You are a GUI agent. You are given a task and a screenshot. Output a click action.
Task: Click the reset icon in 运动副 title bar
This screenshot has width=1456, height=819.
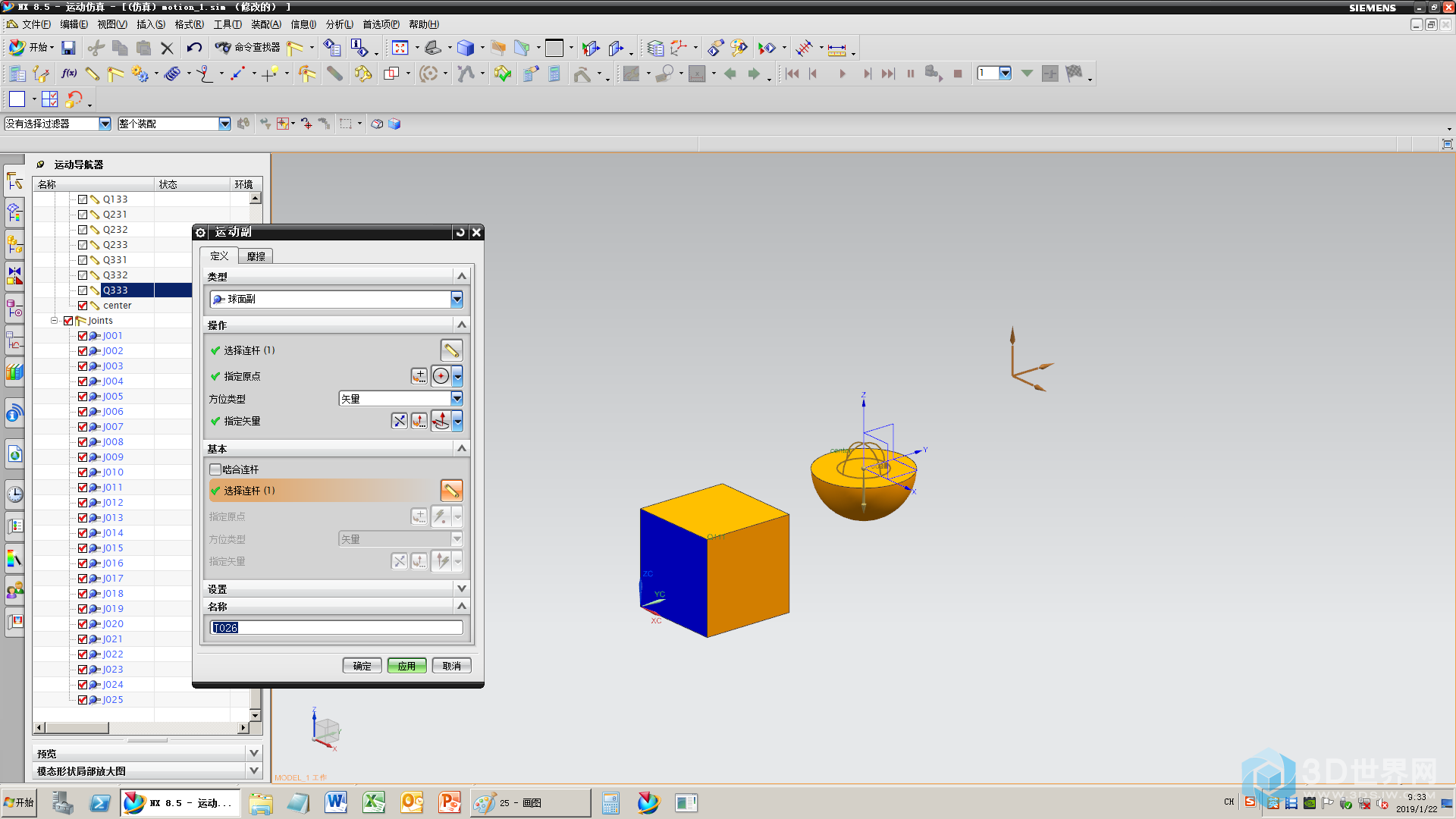(x=460, y=232)
